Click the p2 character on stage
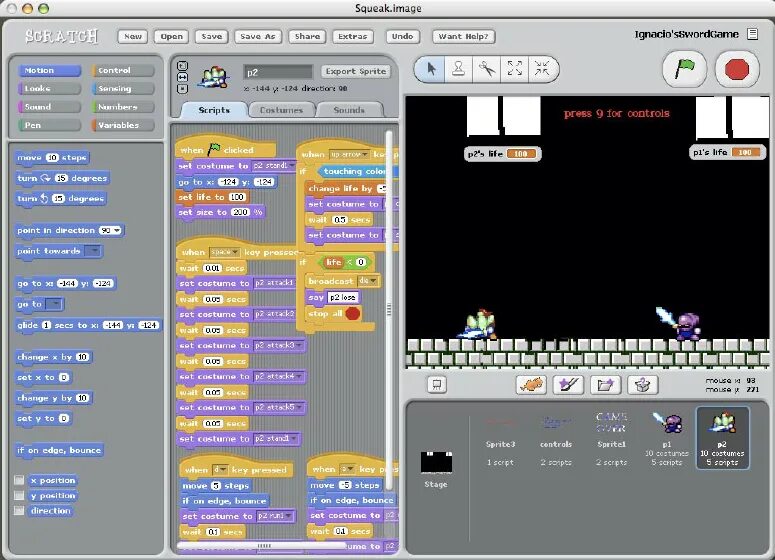The height and width of the screenshot is (560, 775). pyautogui.click(x=478, y=324)
